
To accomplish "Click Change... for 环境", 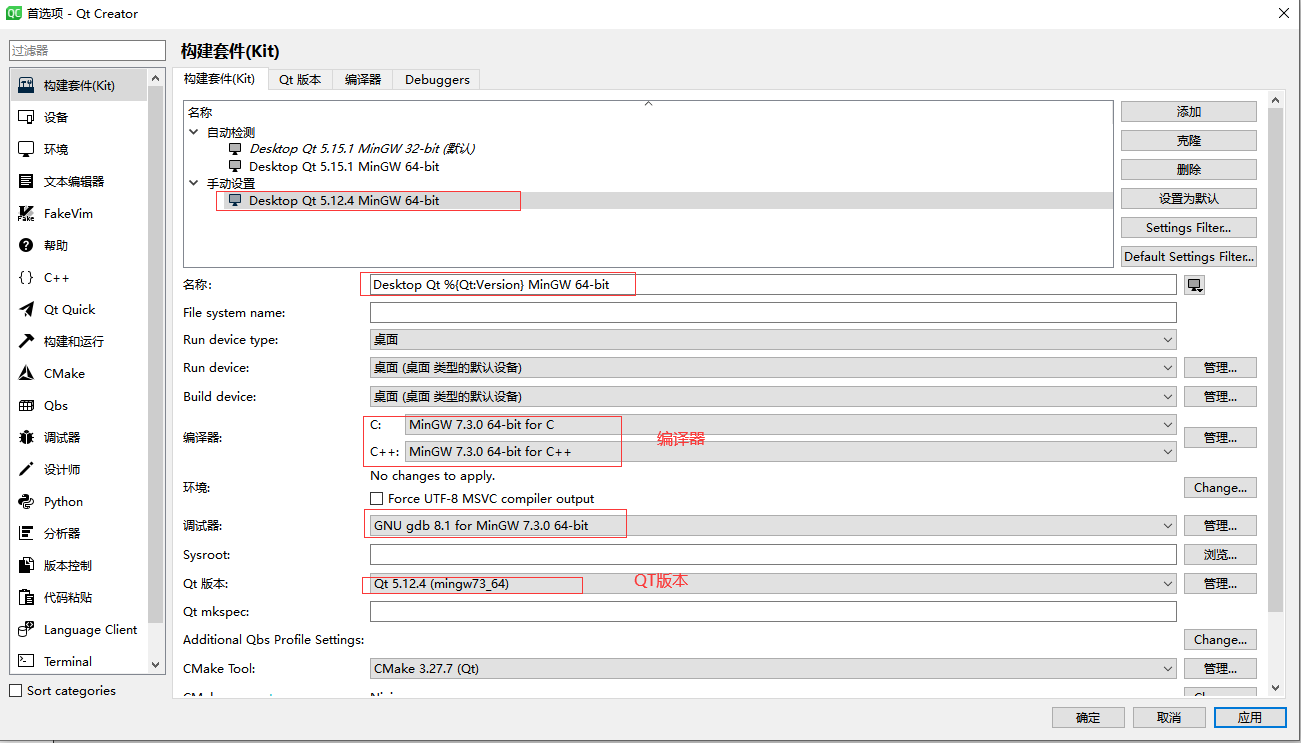I will 1221,488.
